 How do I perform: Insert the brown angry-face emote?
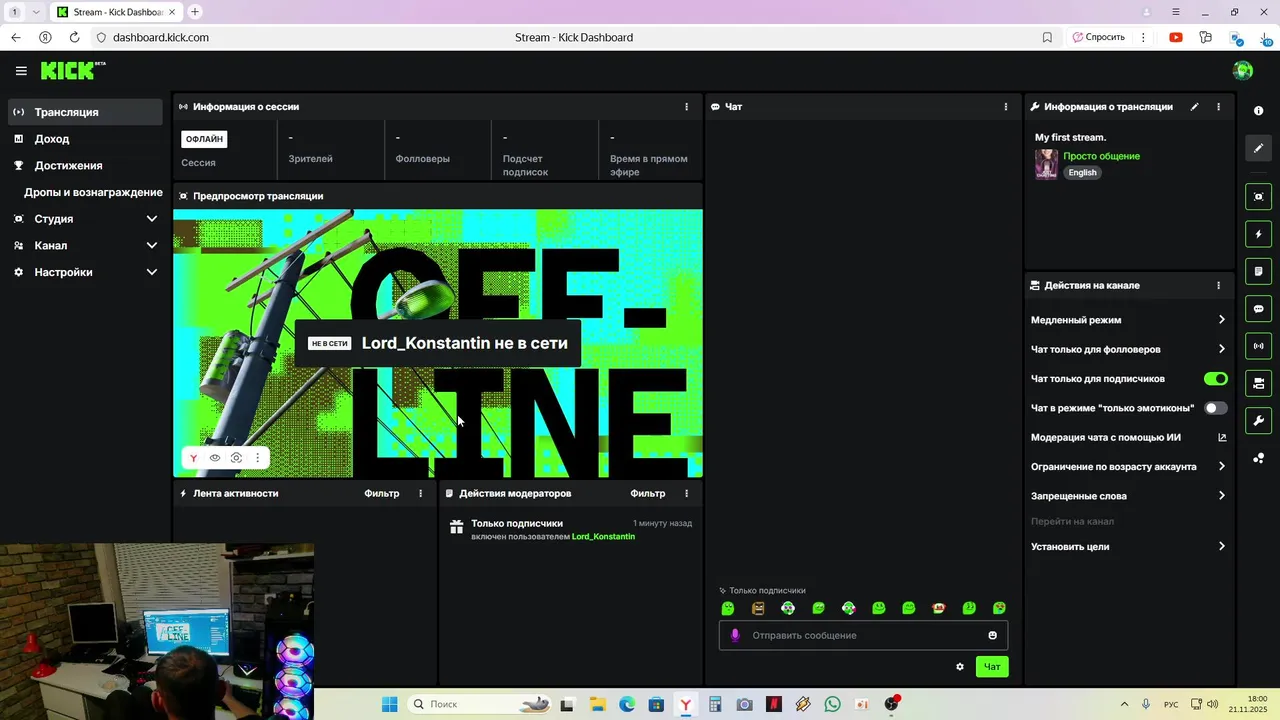(x=758, y=608)
